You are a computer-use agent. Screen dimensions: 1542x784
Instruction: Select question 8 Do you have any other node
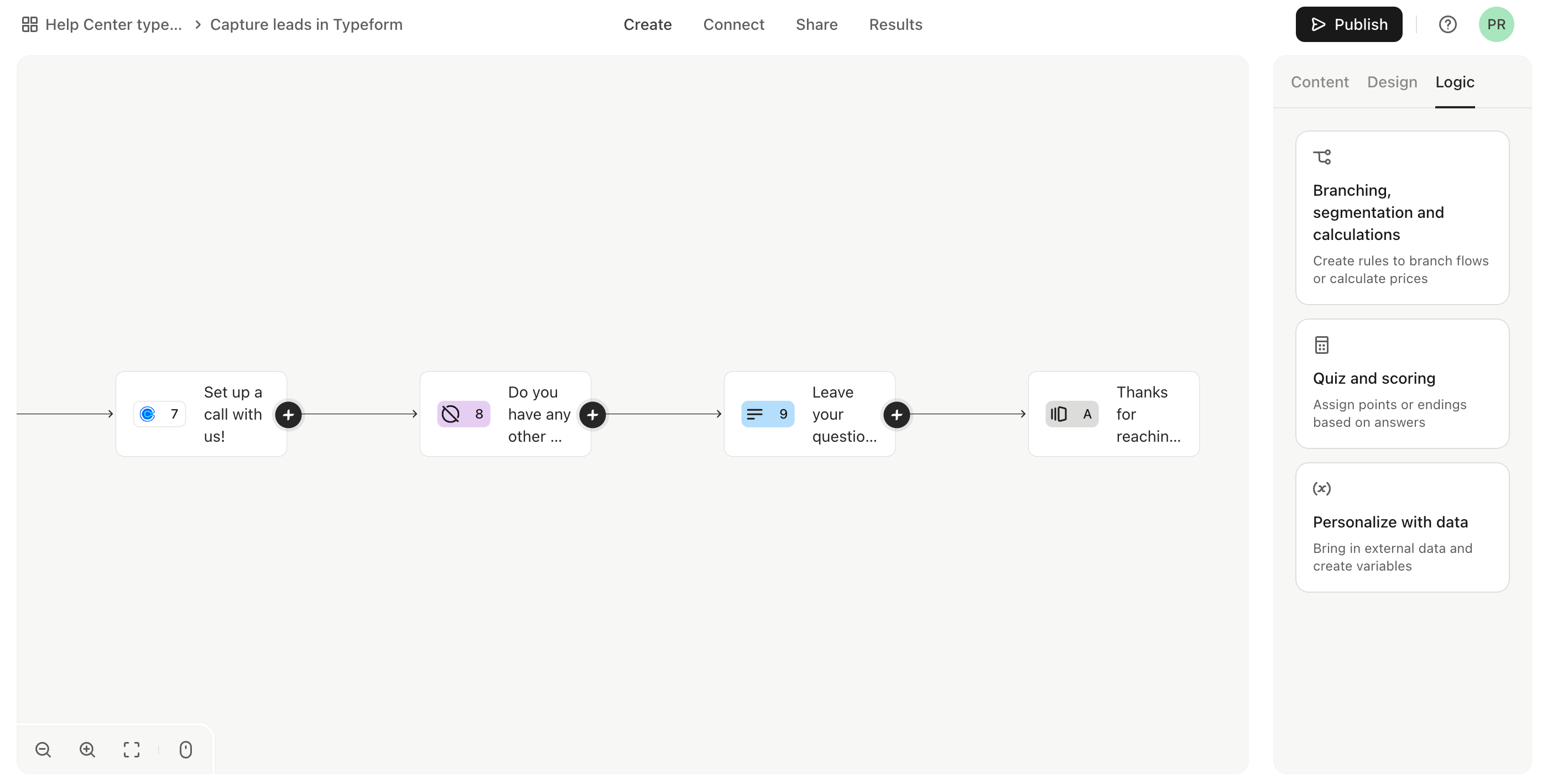[505, 414]
